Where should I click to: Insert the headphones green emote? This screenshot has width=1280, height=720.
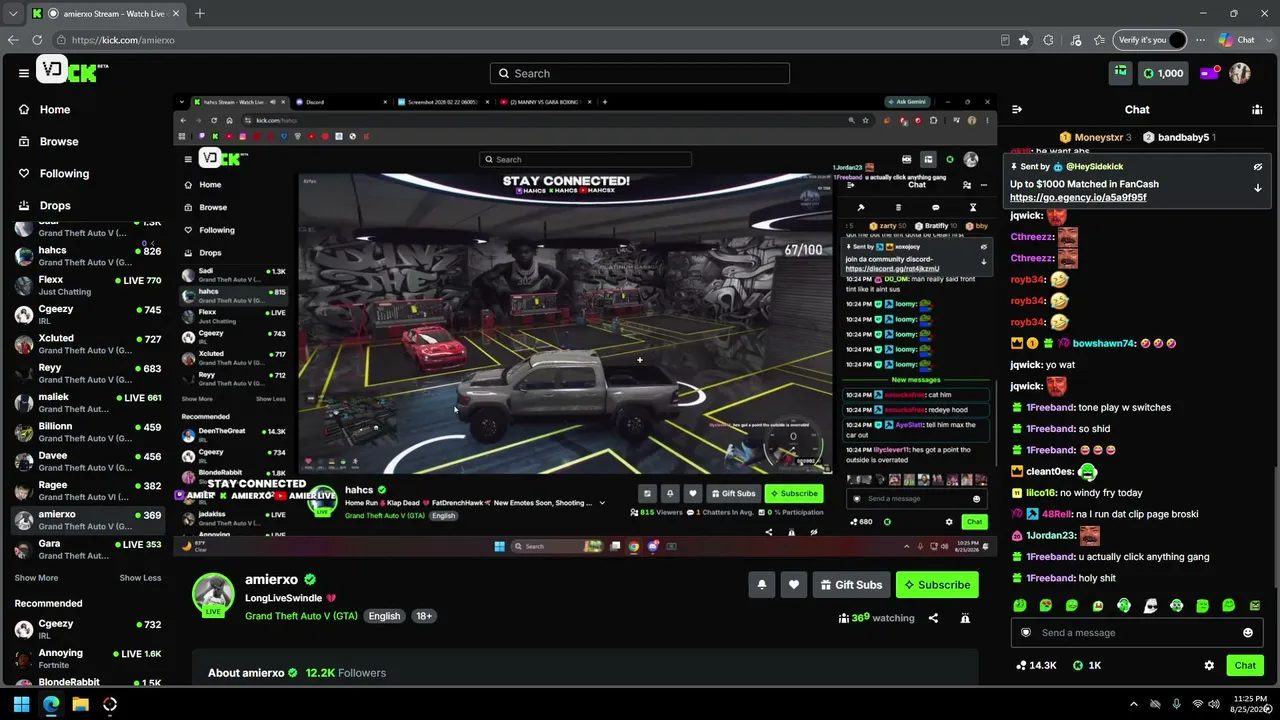(1124, 606)
